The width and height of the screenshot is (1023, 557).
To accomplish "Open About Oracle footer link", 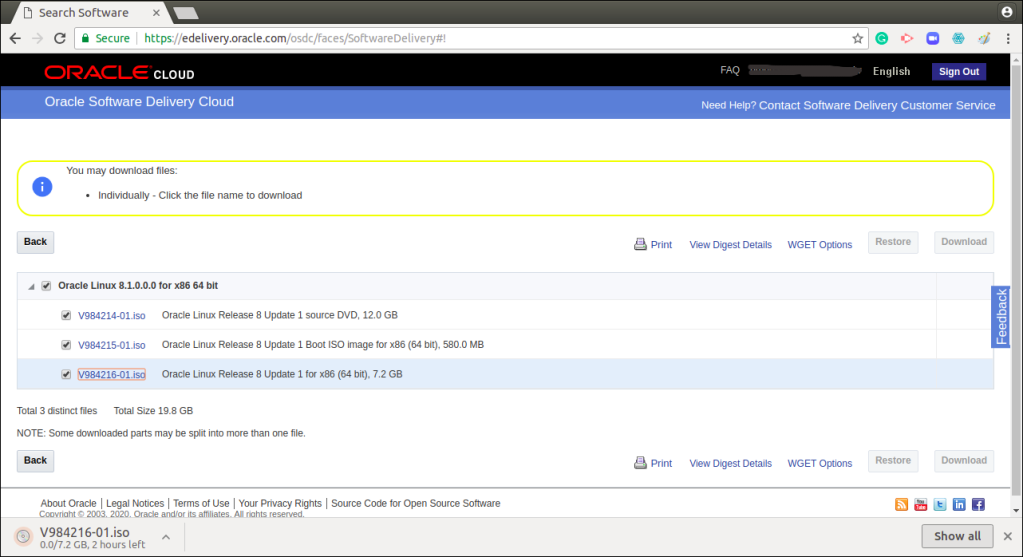I will click(69, 504).
